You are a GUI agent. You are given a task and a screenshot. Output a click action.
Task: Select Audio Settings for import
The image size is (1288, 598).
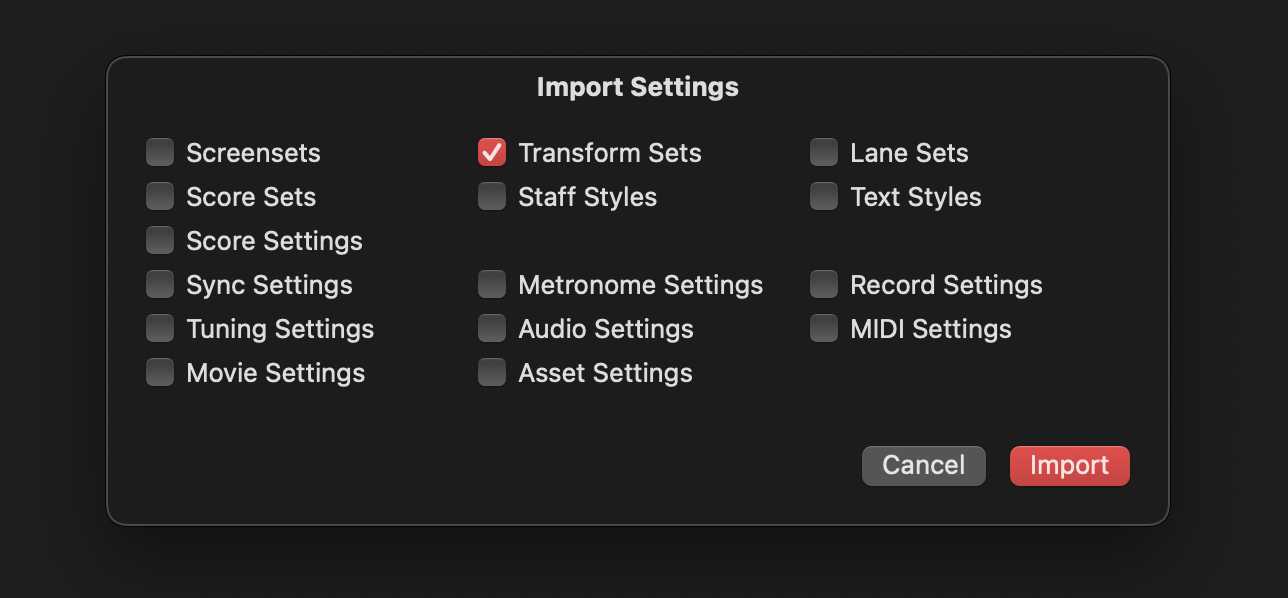pyautogui.click(x=492, y=328)
